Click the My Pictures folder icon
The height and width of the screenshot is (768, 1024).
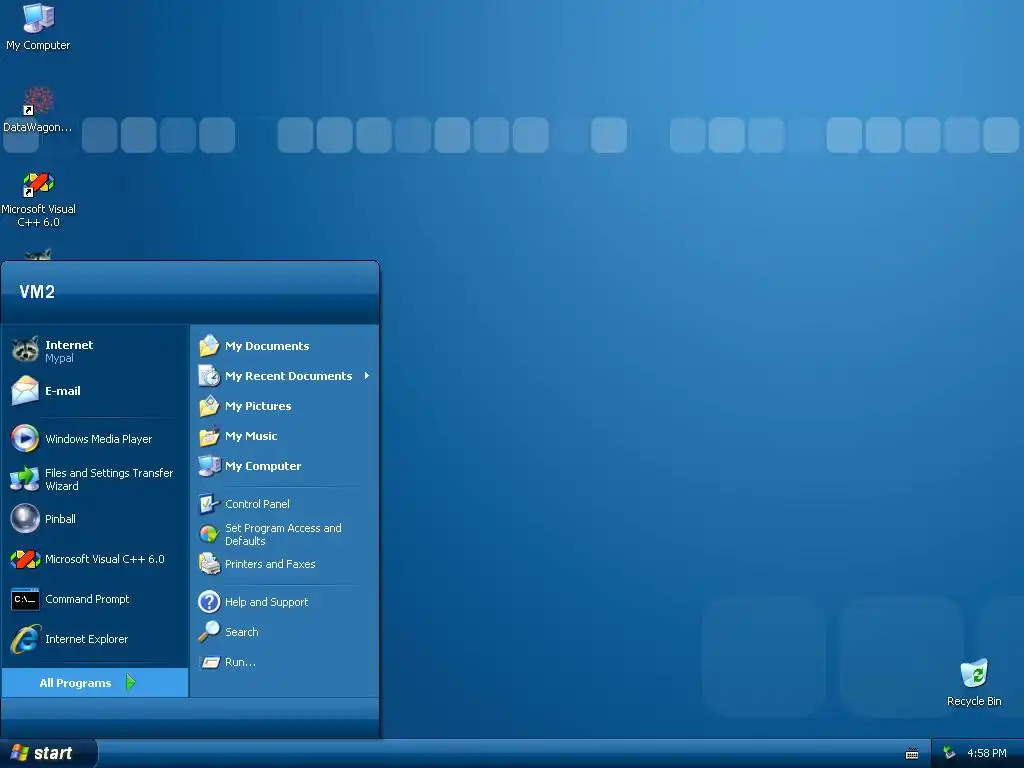click(x=209, y=406)
